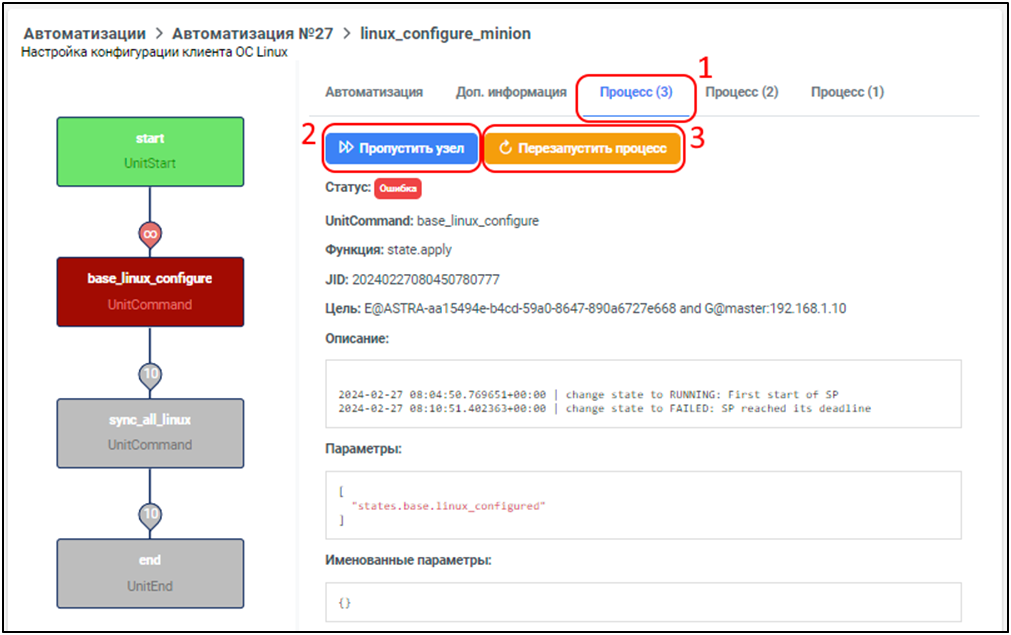Viewport: 1011px width, 635px height.
Task: Switch to the Автоматизация tab
Action: click(x=373, y=92)
